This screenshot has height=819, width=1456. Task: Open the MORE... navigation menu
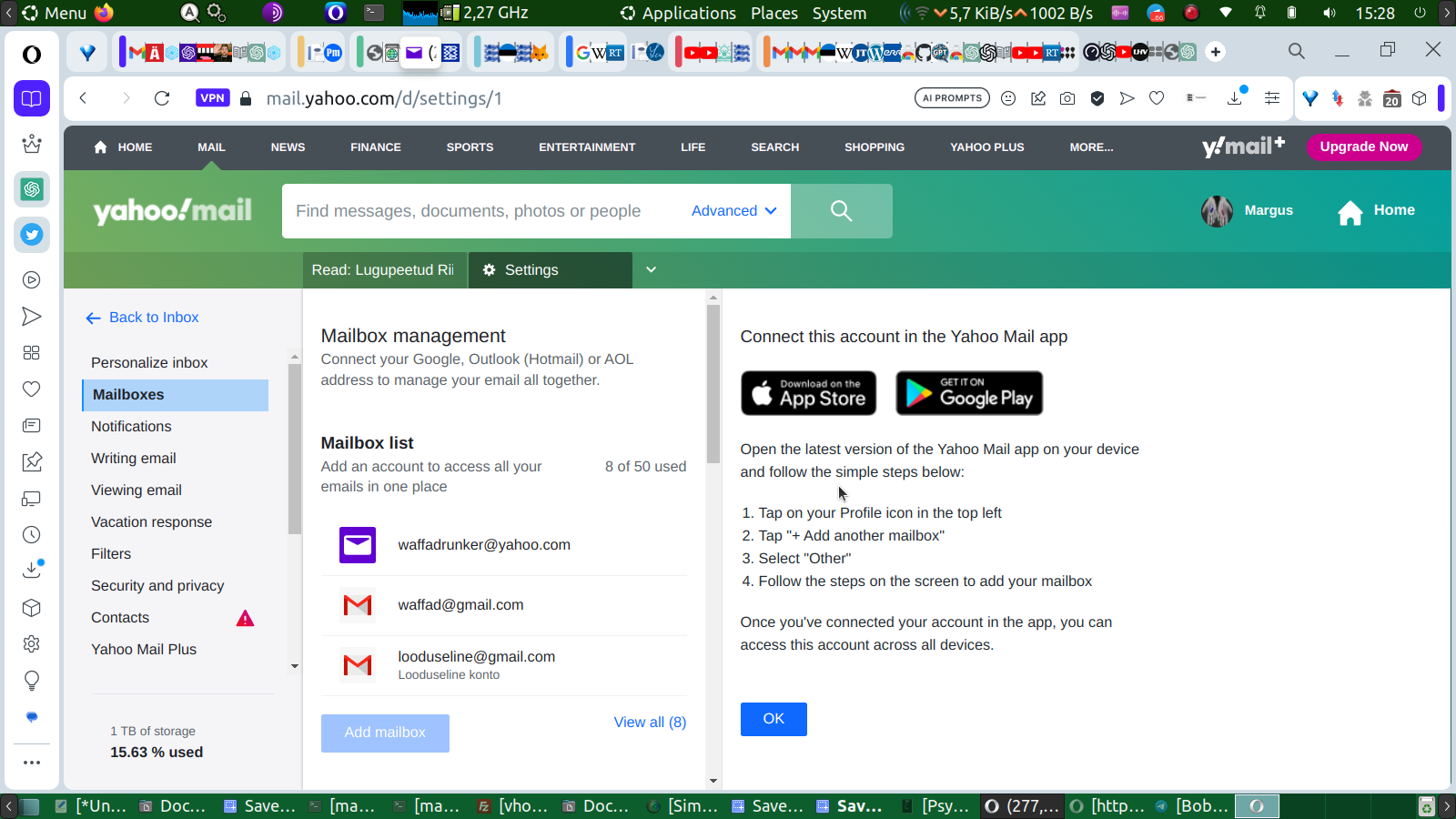(x=1091, y=147)
